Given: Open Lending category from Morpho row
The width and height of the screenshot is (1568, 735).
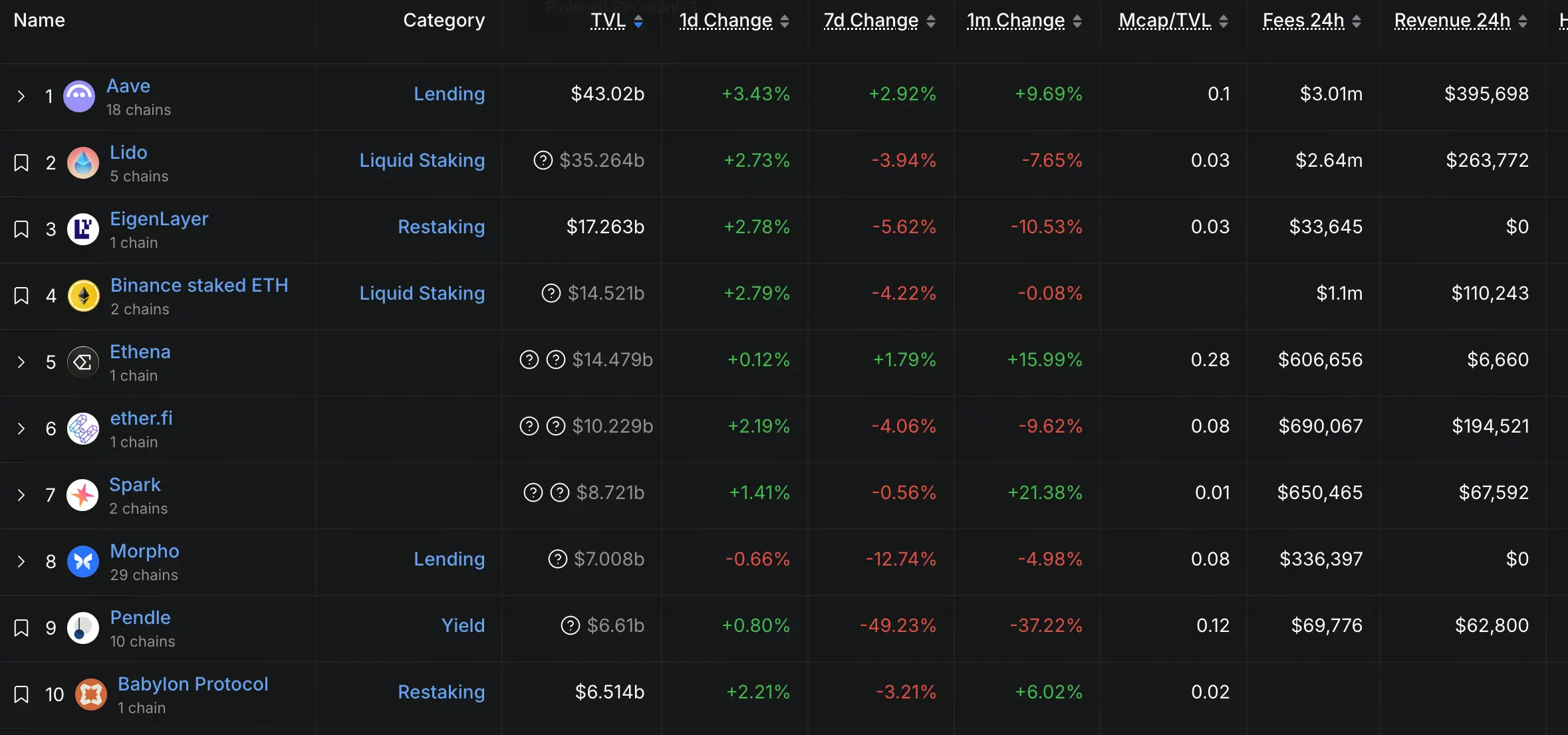Looking at the screenshot, I should [450, 560].
